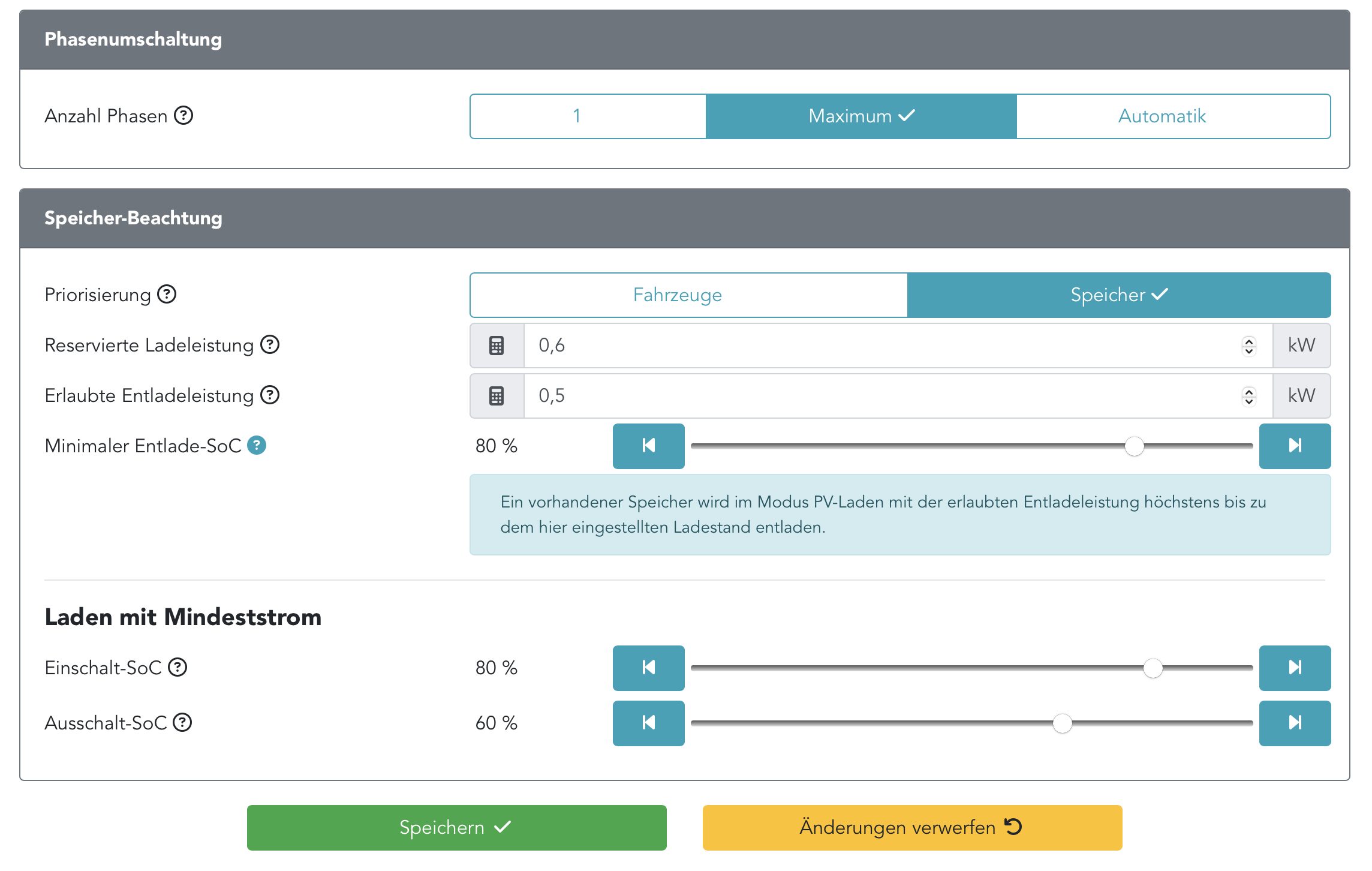The width and height of the screenshot is (1372, 871).
Task: Open help for Ausschalt-SoC
Action: click(x=182, y=722)
